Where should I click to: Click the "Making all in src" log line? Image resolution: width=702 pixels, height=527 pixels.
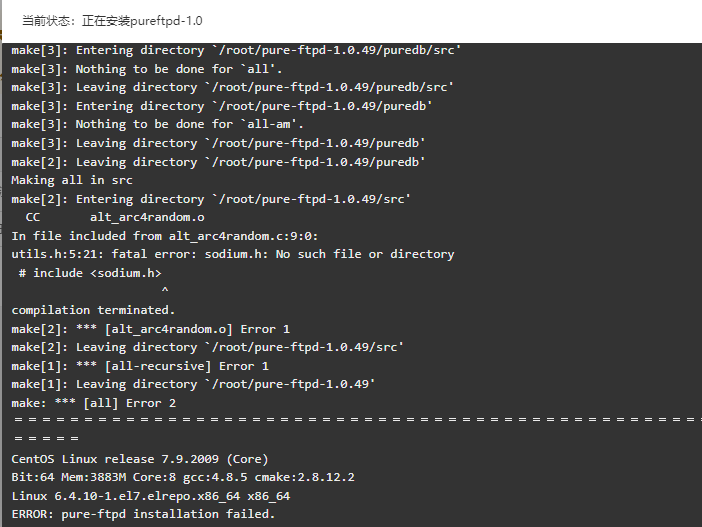point(72,180)
